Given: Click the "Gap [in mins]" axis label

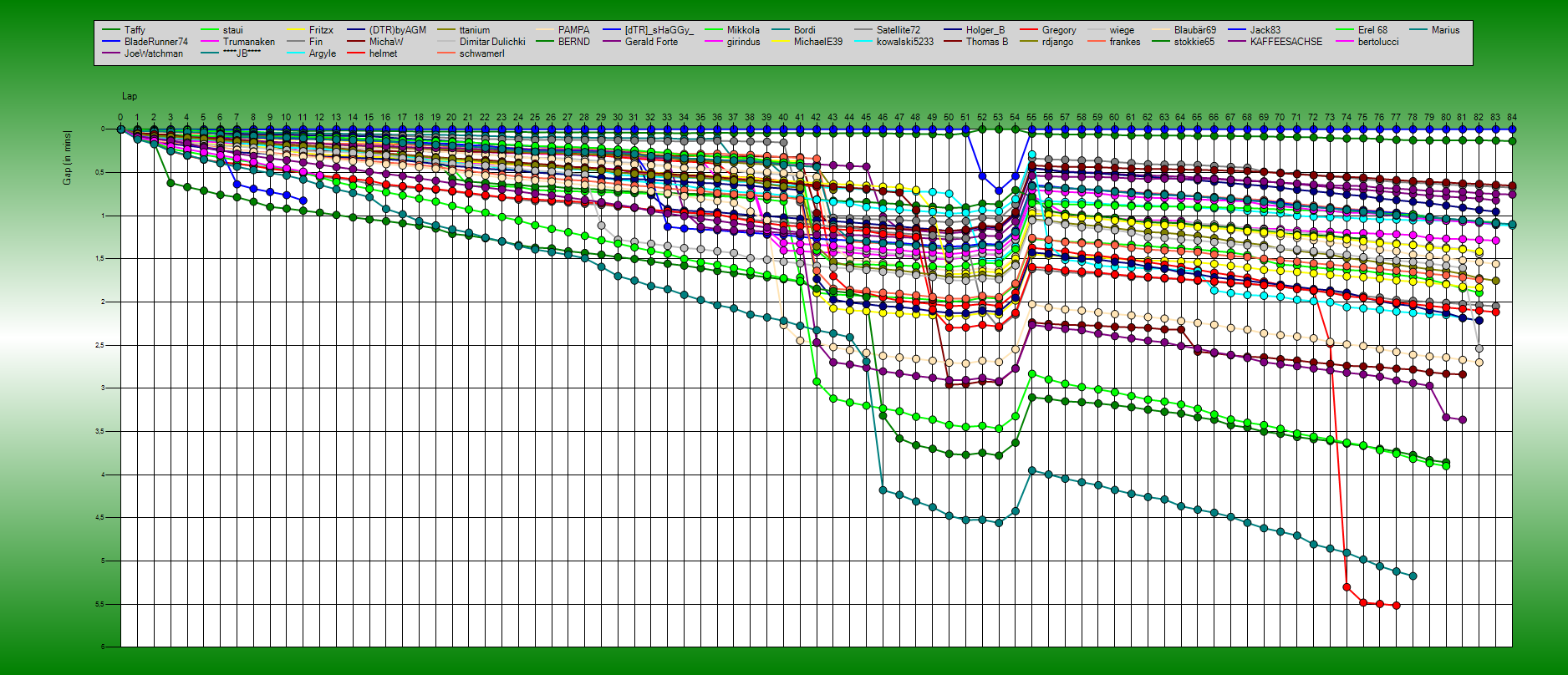Looking at the screenshot, I should (x=67, y=158).
